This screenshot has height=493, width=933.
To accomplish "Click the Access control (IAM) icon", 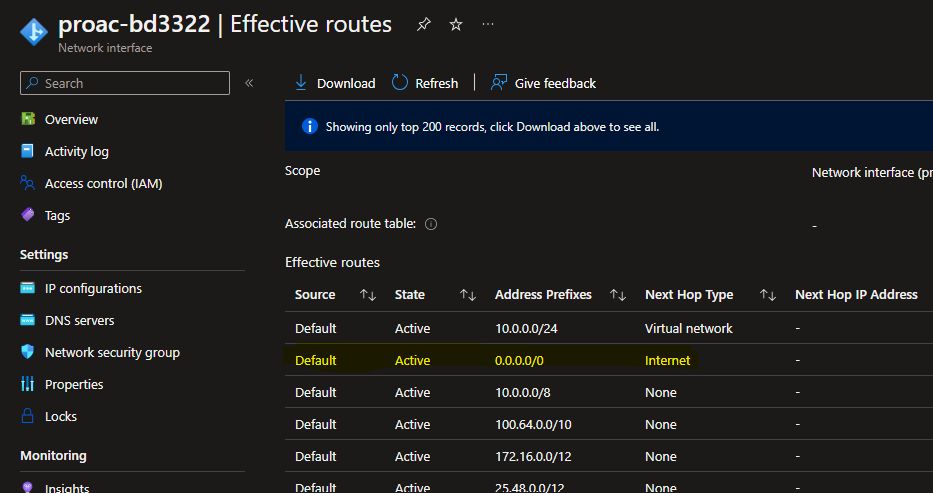I will [x=27, y=183].
